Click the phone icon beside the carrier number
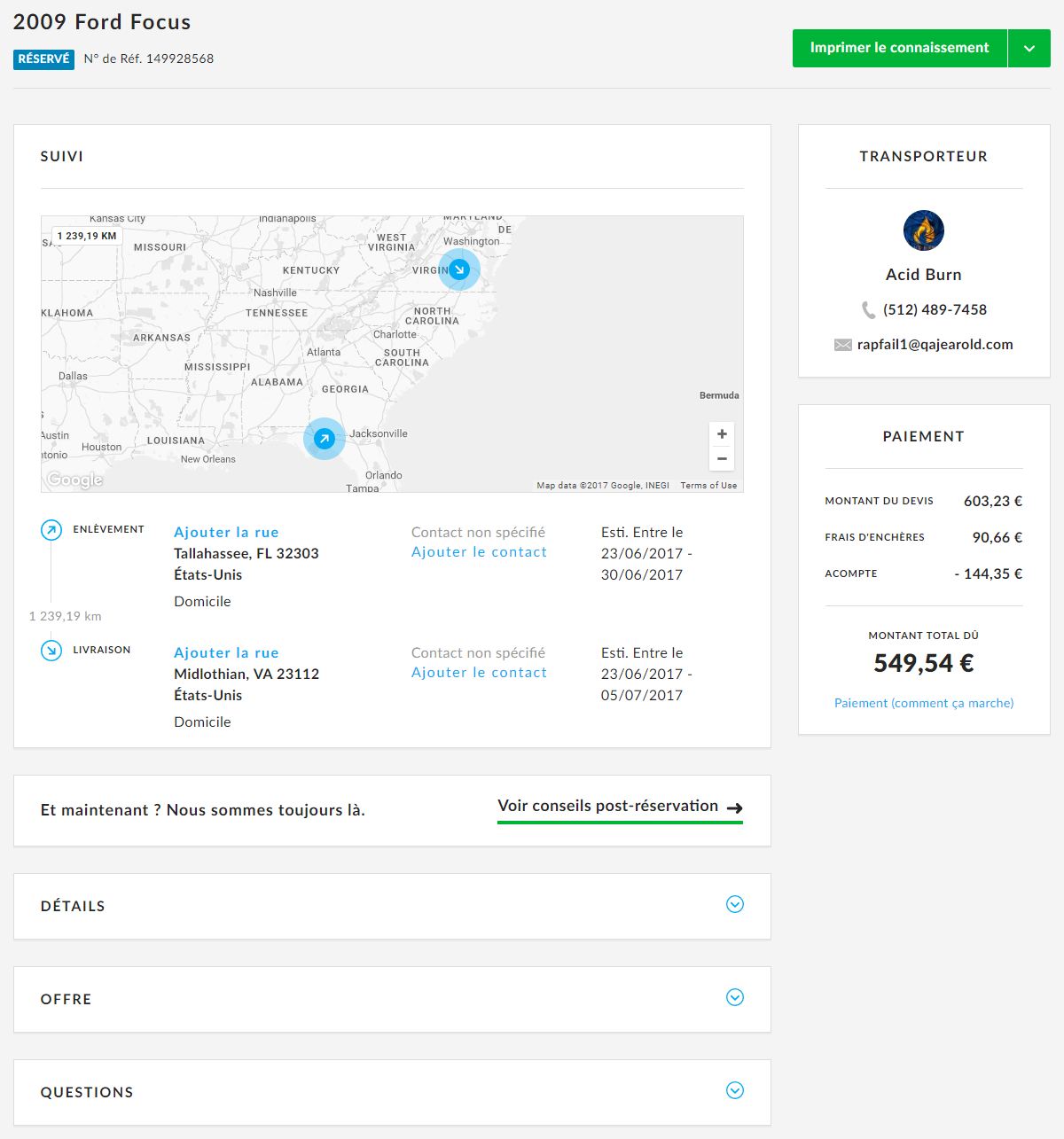The height and width of the screenshot is (1139, 1064). click(868, 310)
